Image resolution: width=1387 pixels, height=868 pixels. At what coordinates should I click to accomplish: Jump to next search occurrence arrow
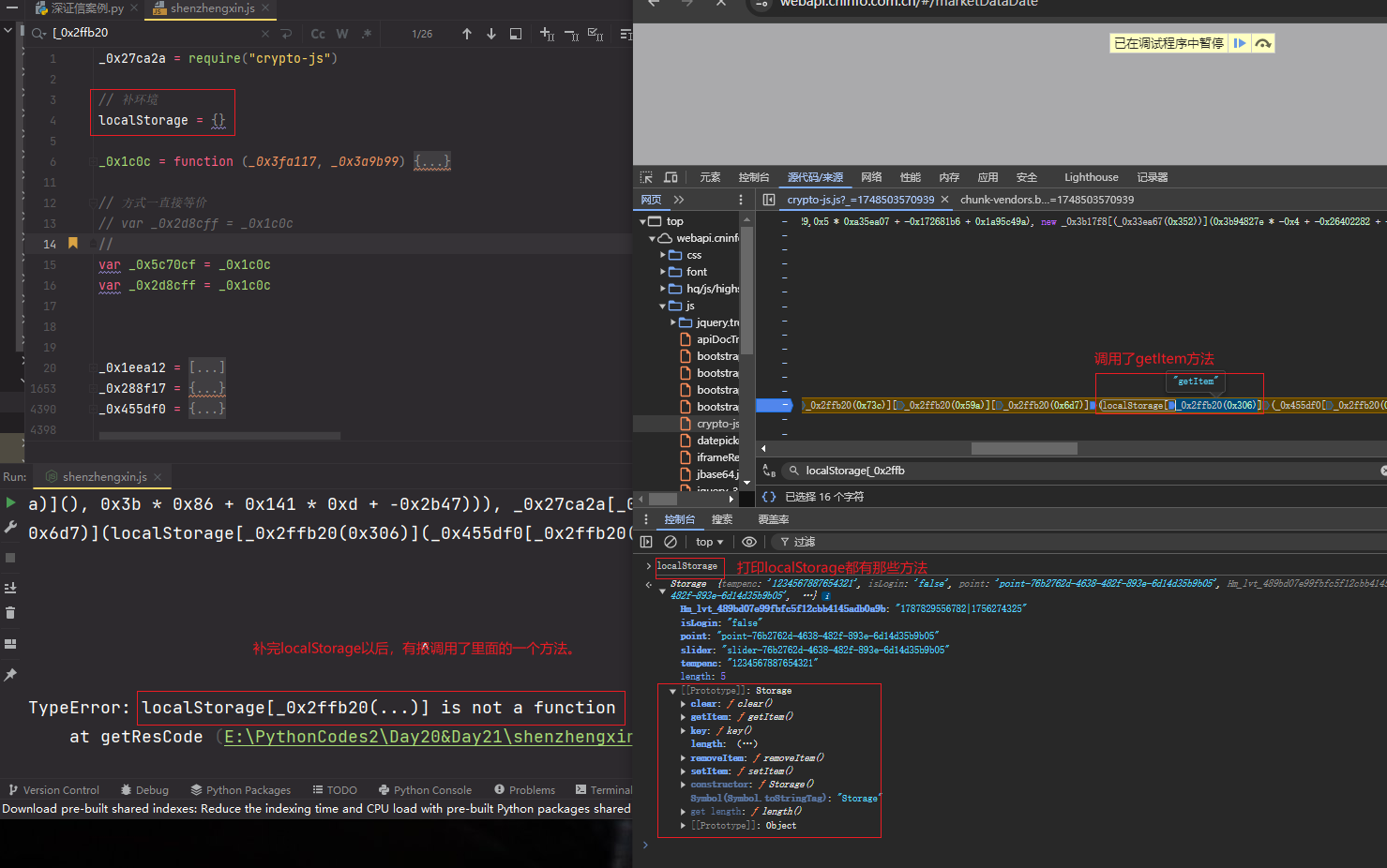click(490, 34)
